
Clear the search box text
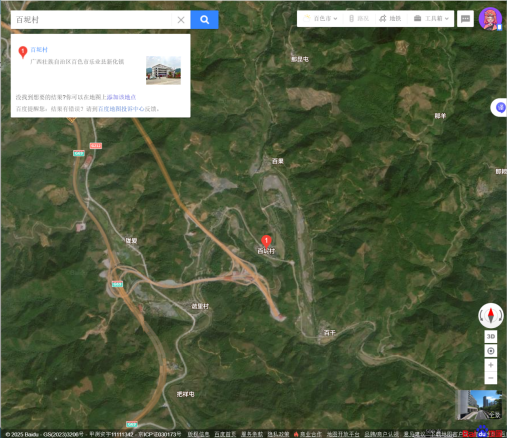tap(181, 20)
